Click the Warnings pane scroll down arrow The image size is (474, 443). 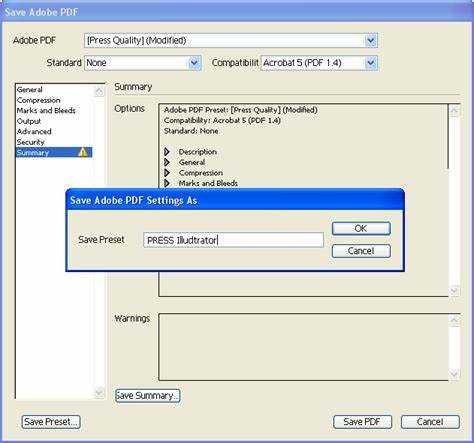454,374
